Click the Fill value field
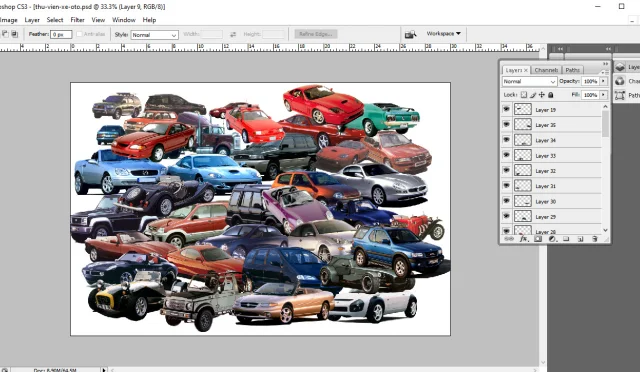This screenshot has height=372, width=640. pos(590,95)
